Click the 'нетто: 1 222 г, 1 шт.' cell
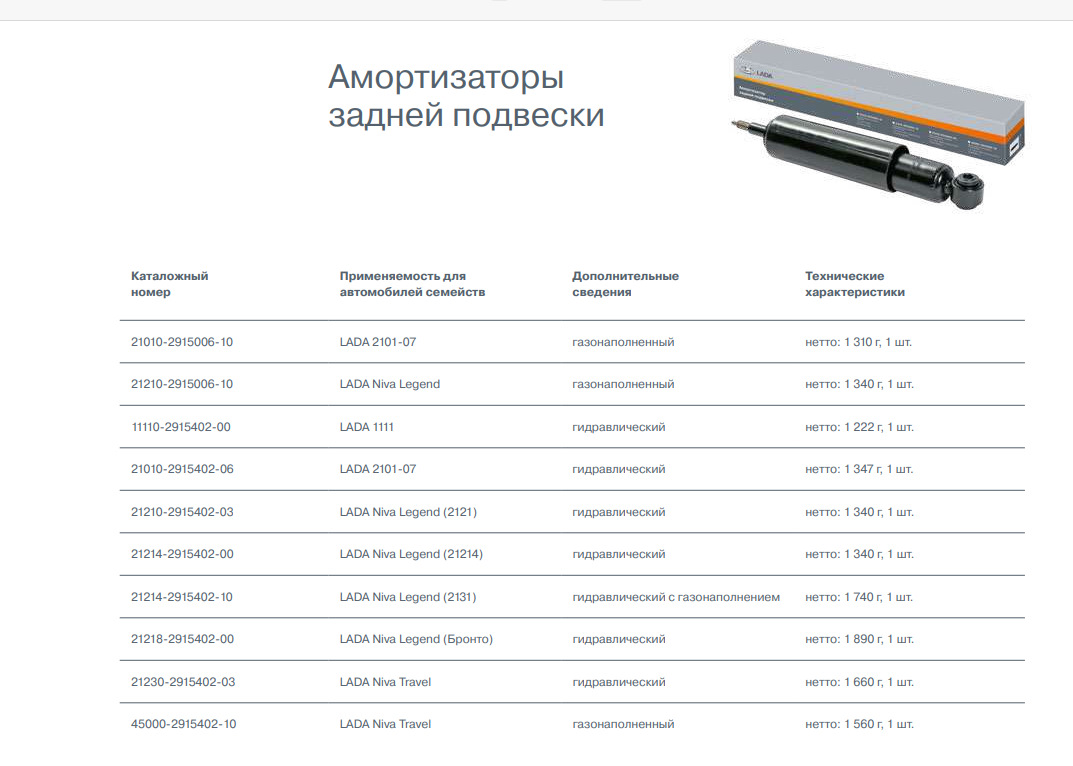 pyautogui.click(x=859, y=427)
